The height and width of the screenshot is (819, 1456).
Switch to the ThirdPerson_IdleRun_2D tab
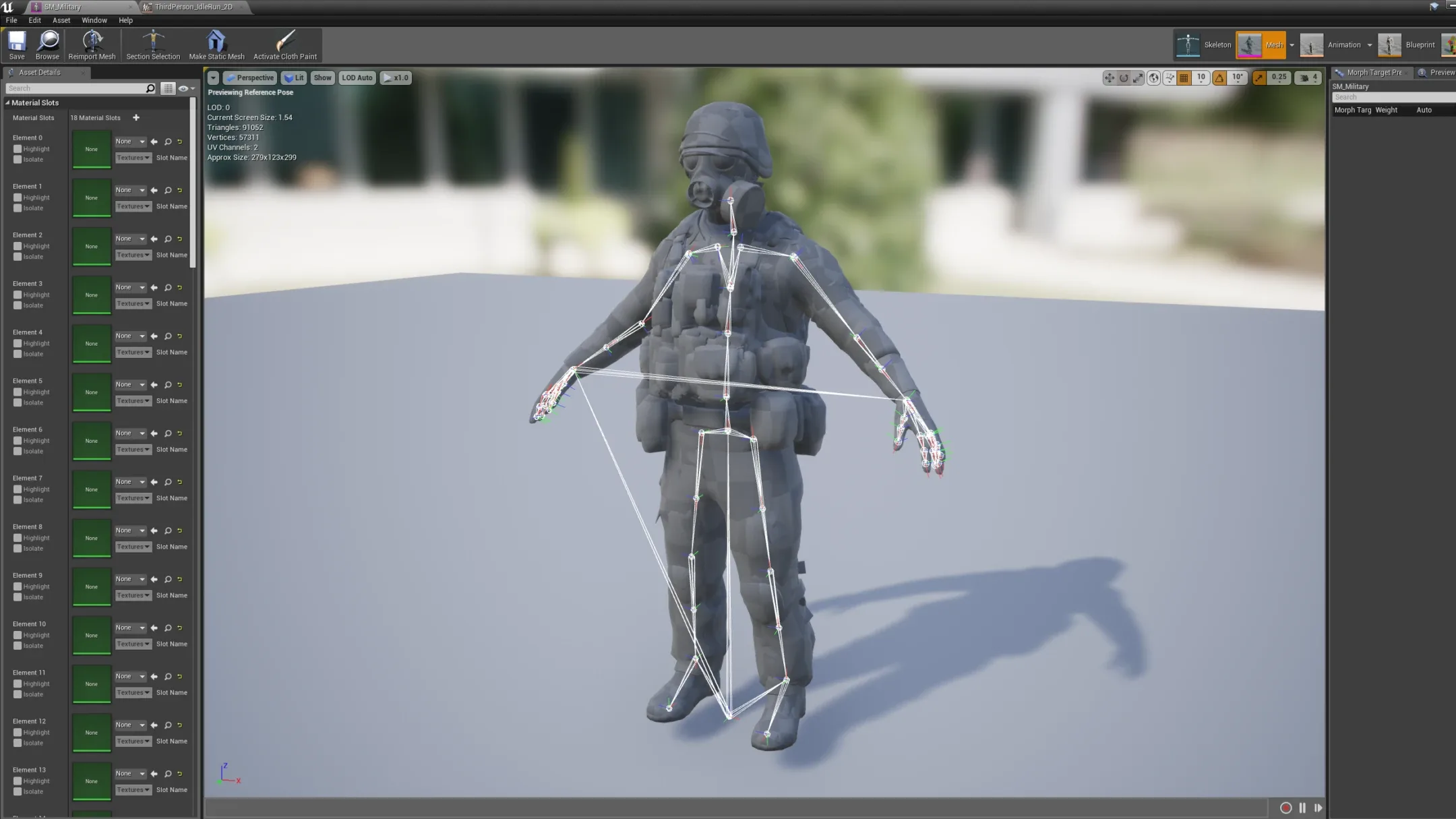click(193, 7)
